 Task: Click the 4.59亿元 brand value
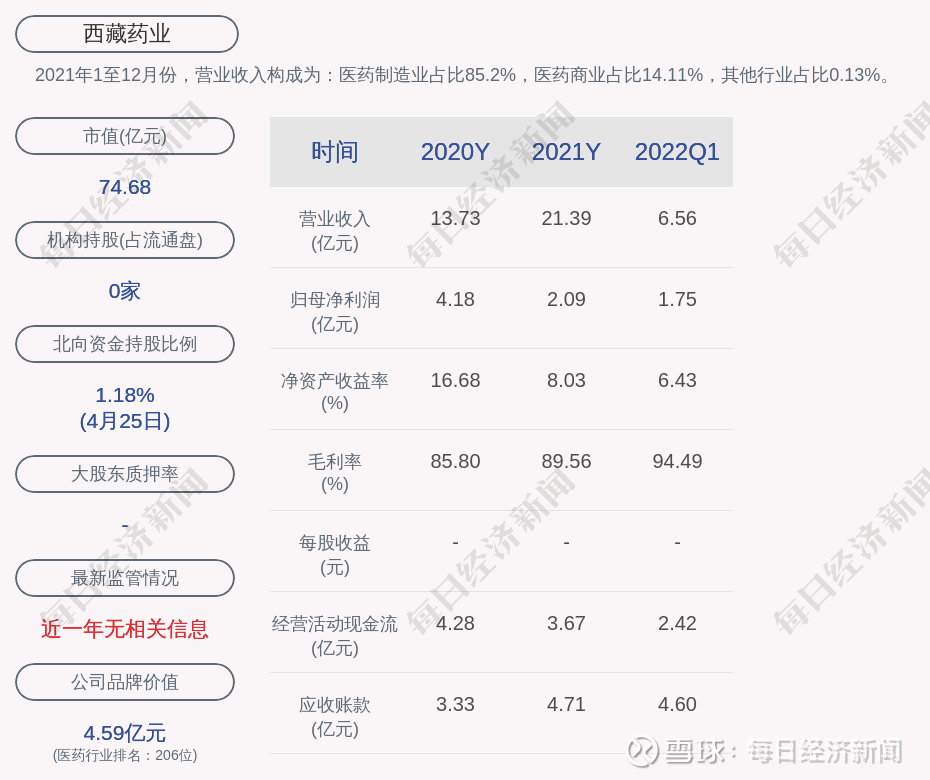(x=125, y=733)
